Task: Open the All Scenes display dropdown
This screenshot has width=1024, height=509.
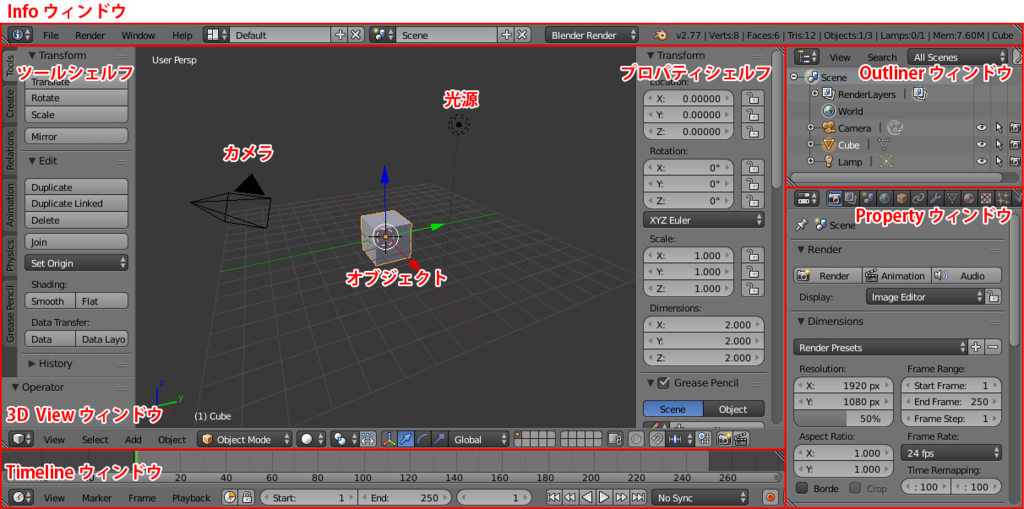Action: 957,57
